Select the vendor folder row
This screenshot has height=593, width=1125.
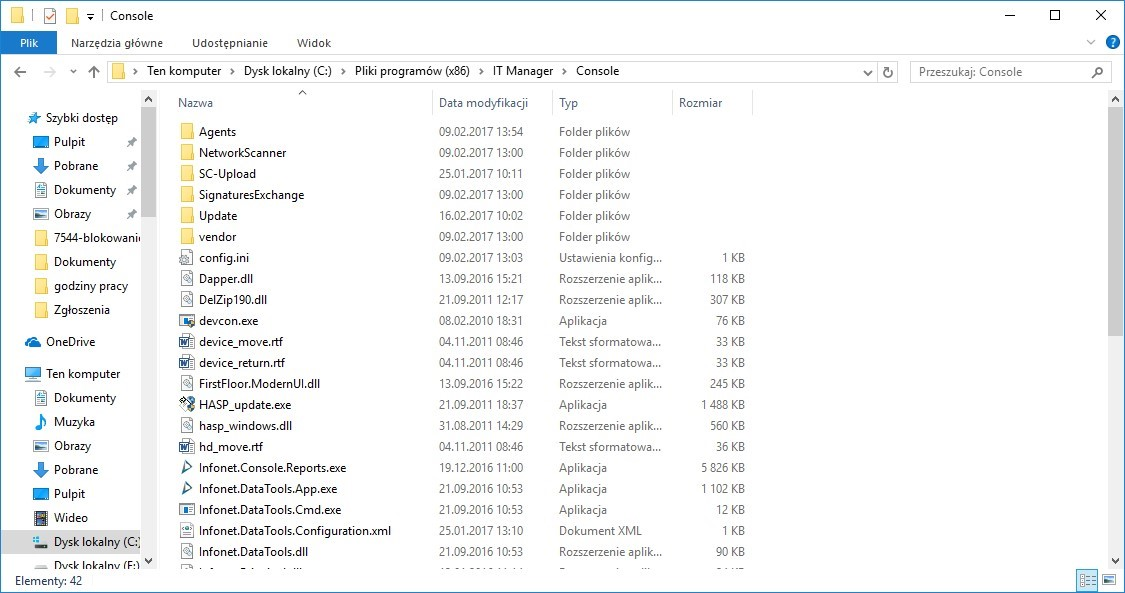(462, 237)
